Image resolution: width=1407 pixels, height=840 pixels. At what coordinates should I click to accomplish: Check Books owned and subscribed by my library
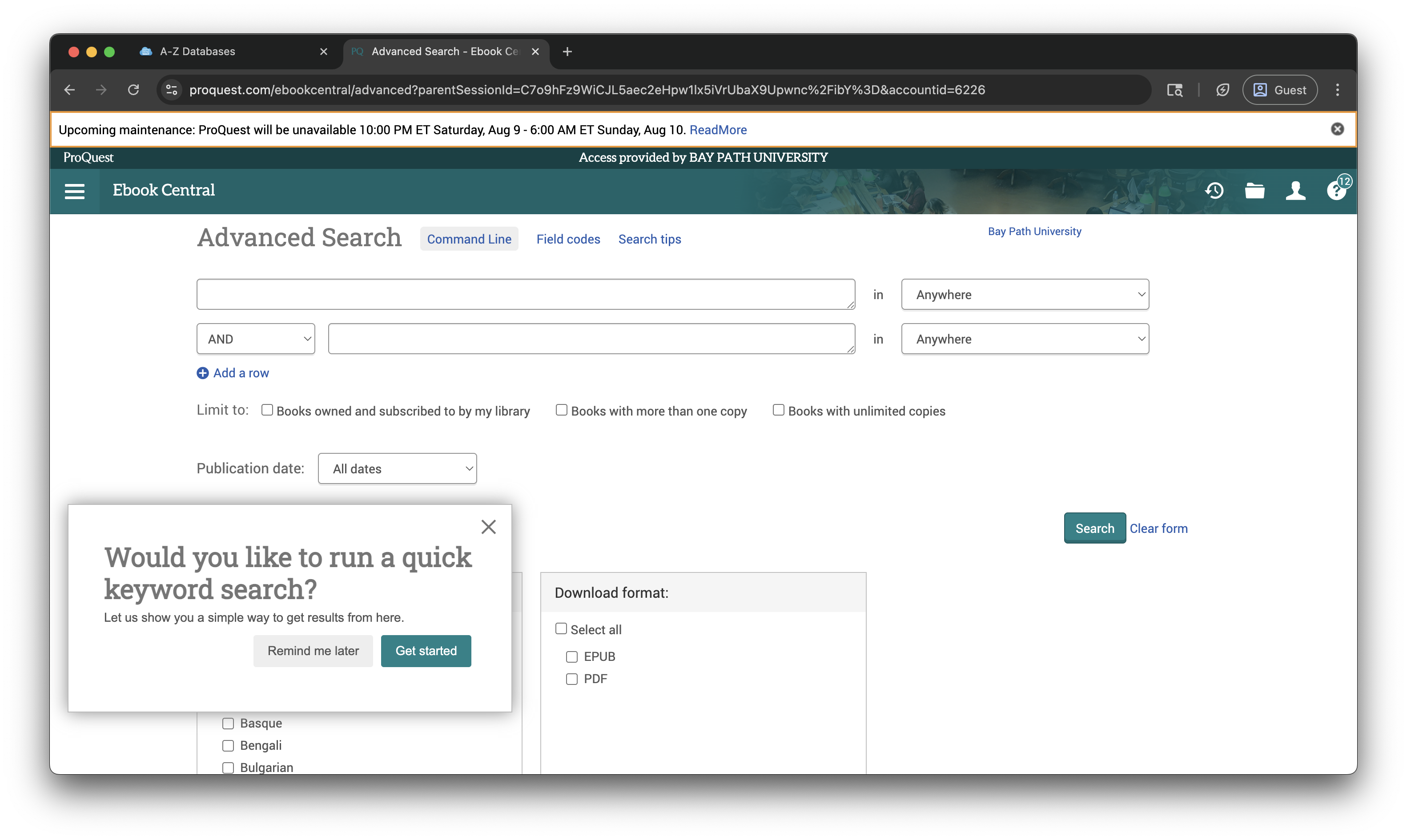(267, 410)
